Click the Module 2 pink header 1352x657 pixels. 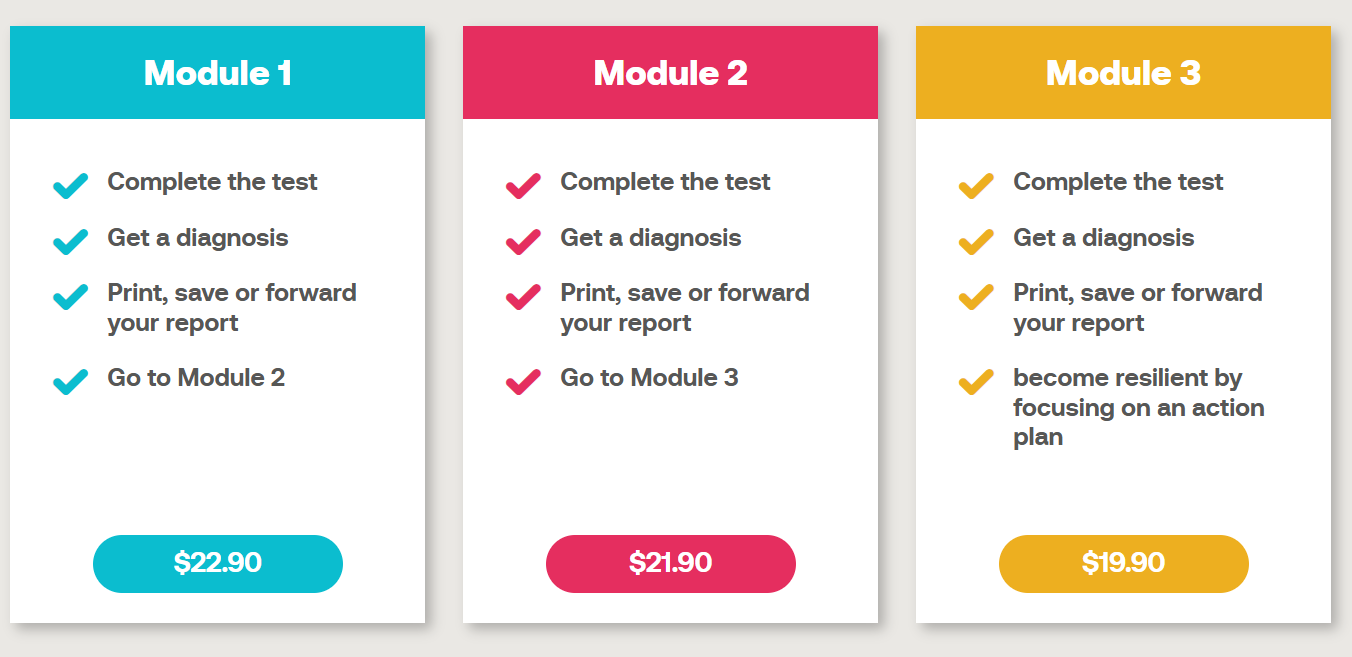click(670, 73)
